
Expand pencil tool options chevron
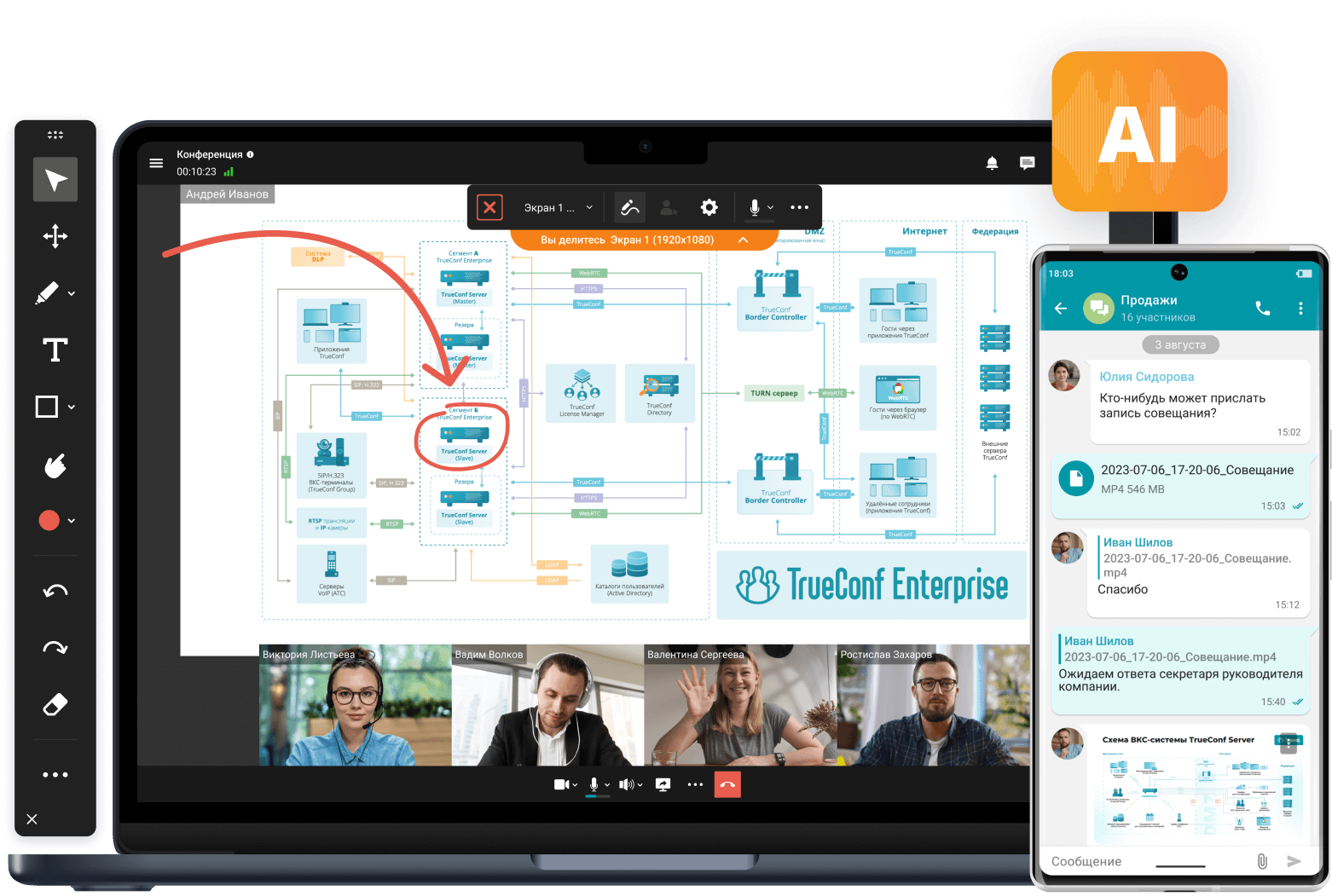72,294
